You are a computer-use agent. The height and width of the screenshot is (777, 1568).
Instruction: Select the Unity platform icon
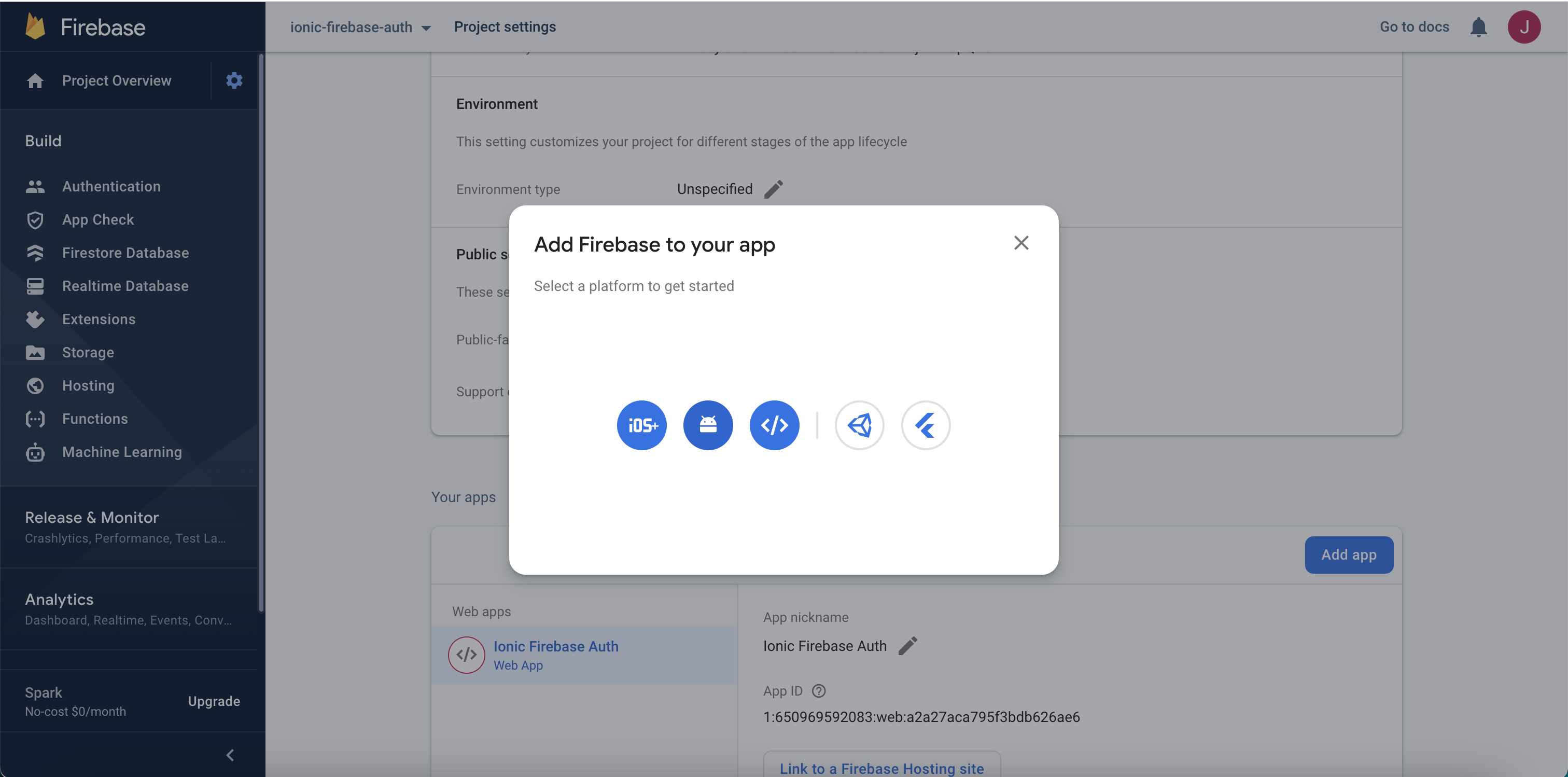860,425
